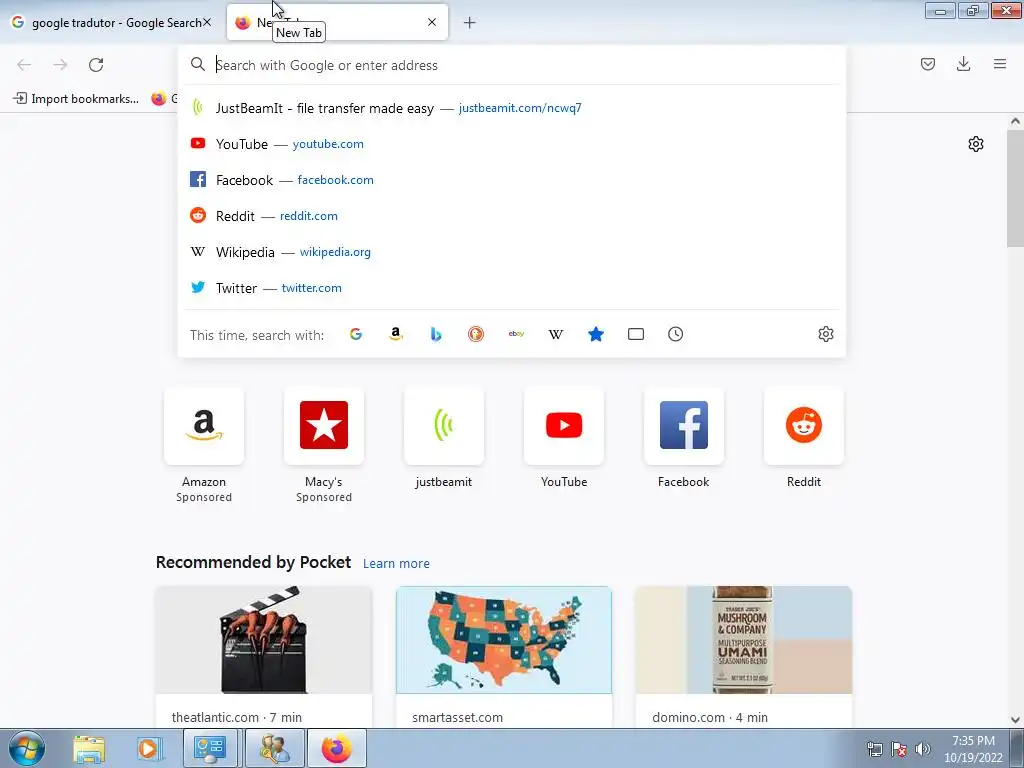Click the forward navigation arrow
The image size is (1024, 768).
point(60,65)
